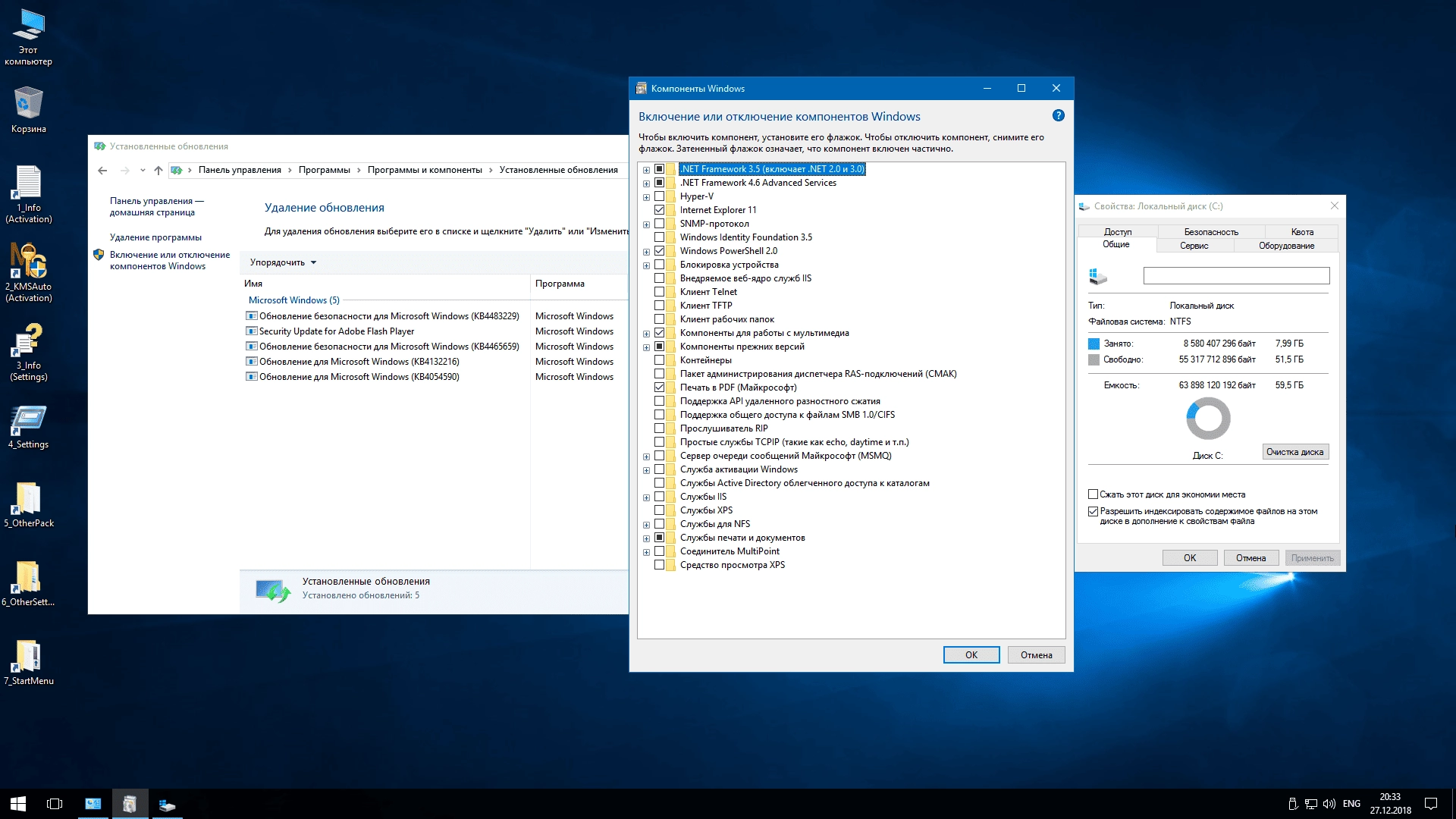Screen dimensions: 1456x819
Task: Select the 6_OtherSett... folder icon
Action: click(29, 584)
